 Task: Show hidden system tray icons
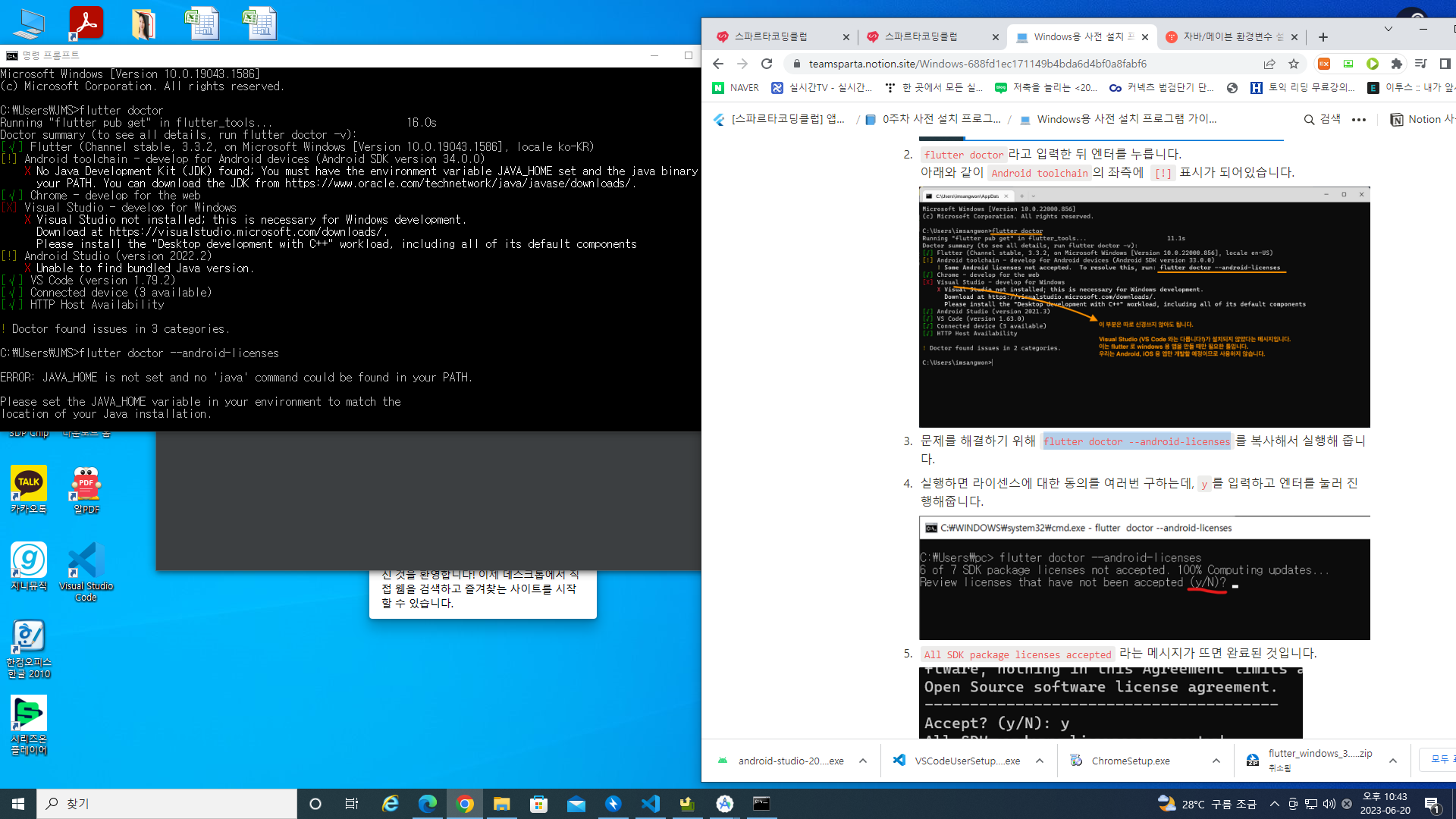(1275, 804)
